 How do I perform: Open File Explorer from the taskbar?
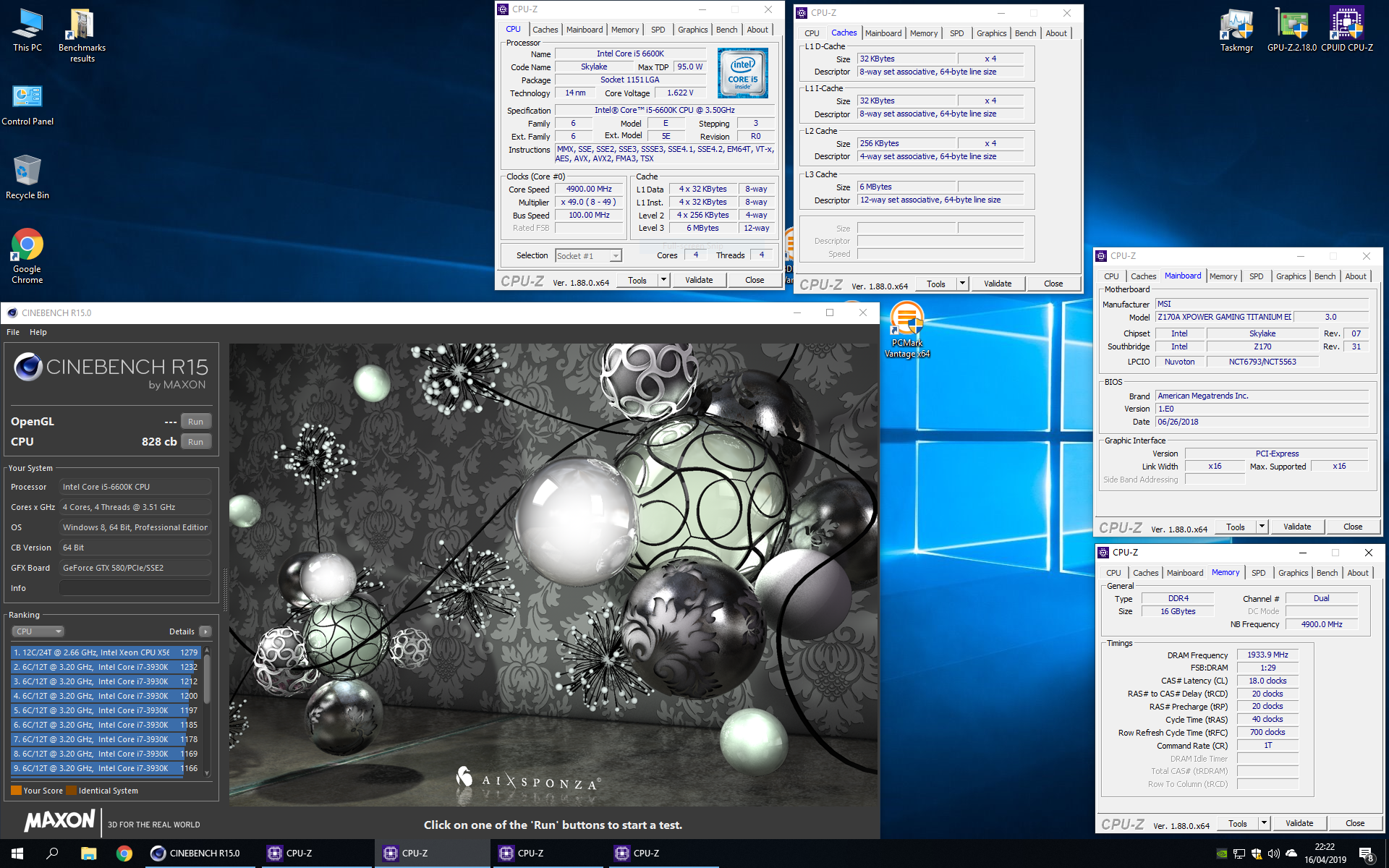88,854
